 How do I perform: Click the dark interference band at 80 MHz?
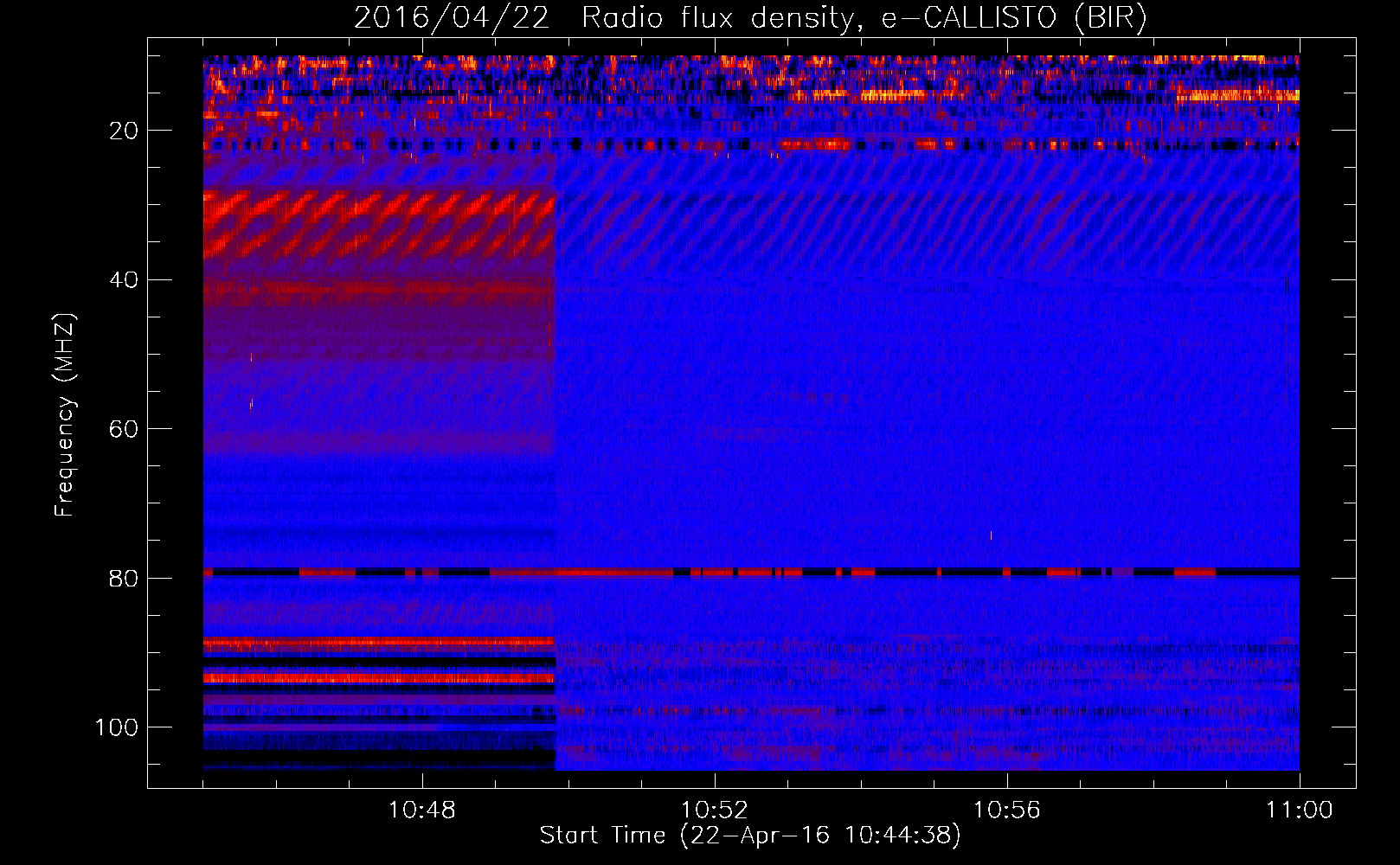(751, 572)
